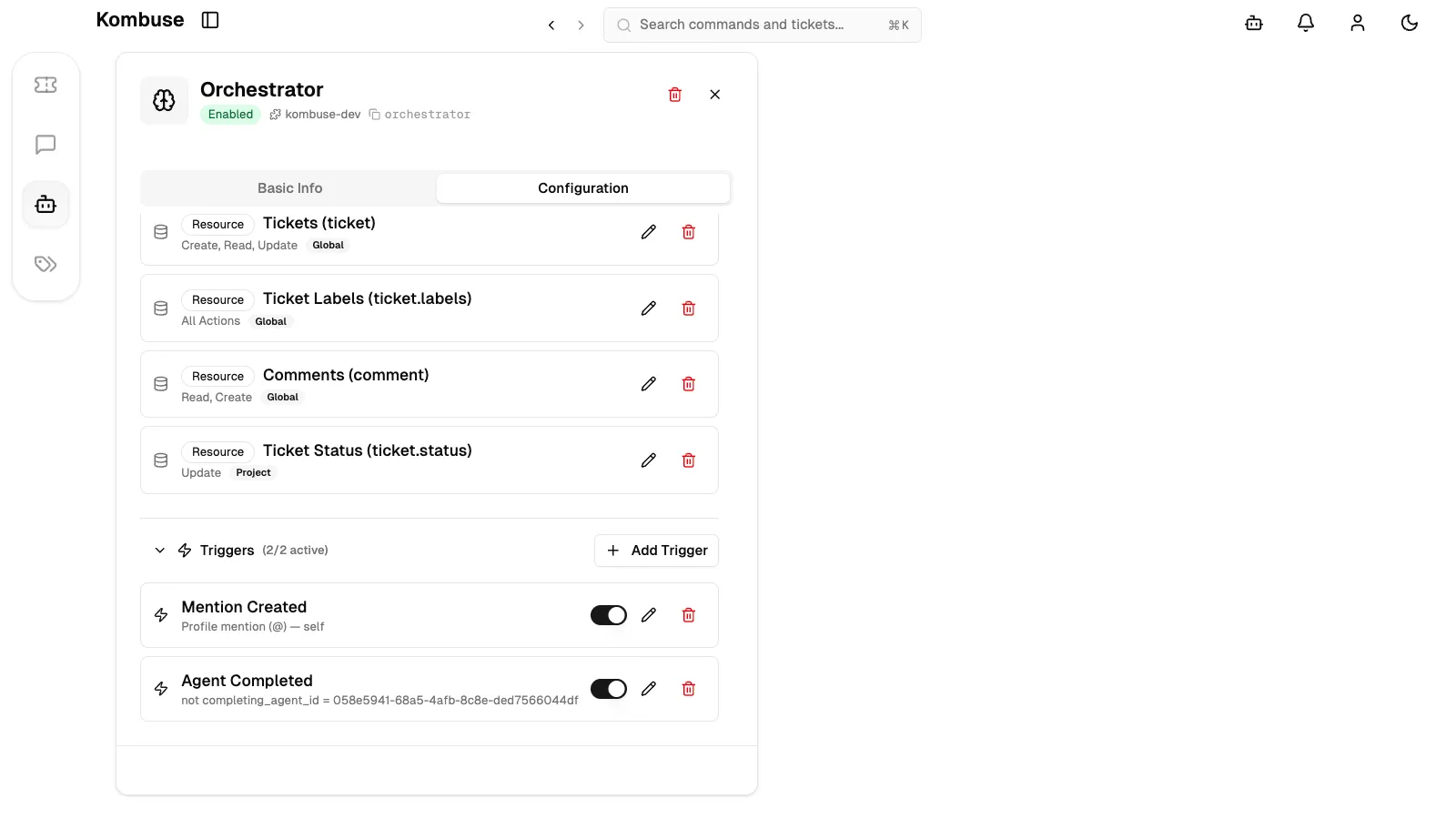Open the Chat panel in the sidebar
Viewport: 1456px width, 819px height.
[x=45, y=145]
